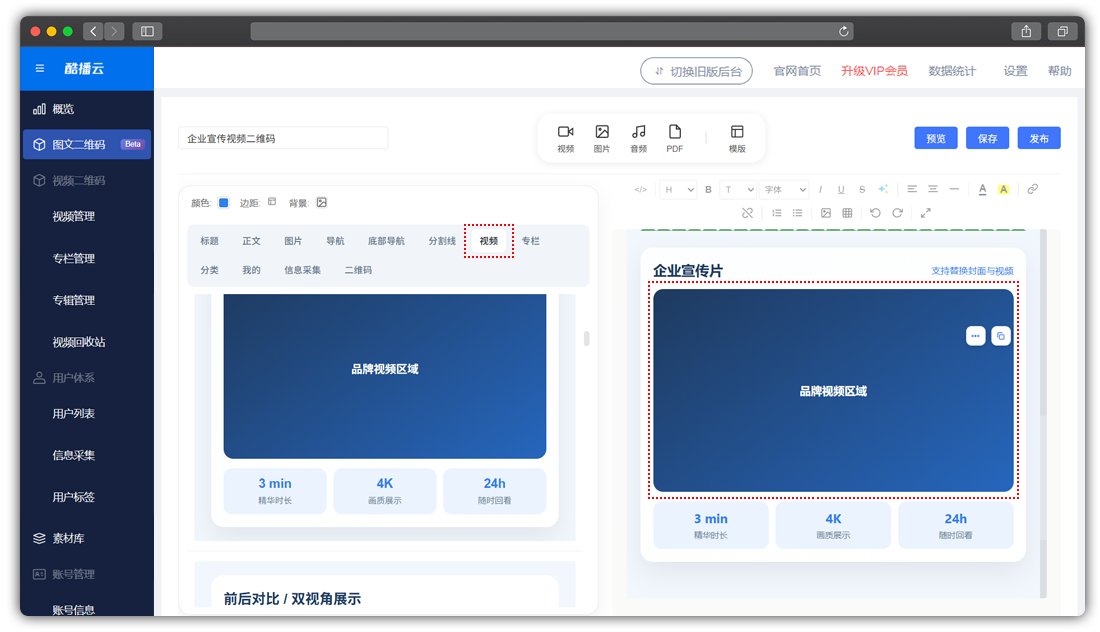This screenshot has height=632, width=1100.
Task: Toggle underline text formatting
Action: pyautogui.click(x=841, y=189)
